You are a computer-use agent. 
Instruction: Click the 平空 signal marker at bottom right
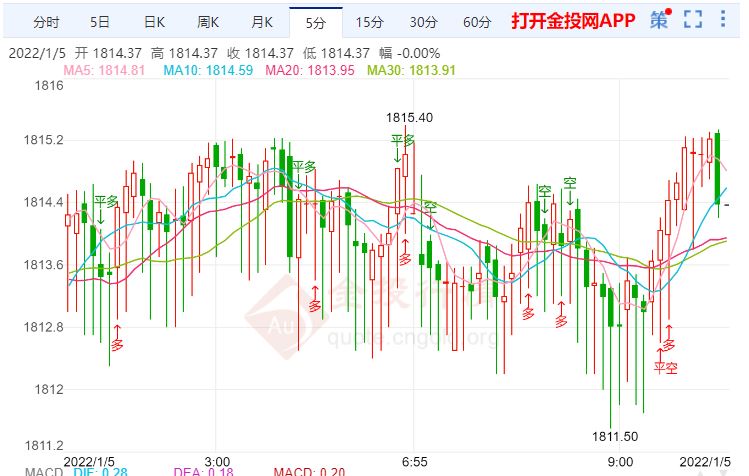(666, 368)
